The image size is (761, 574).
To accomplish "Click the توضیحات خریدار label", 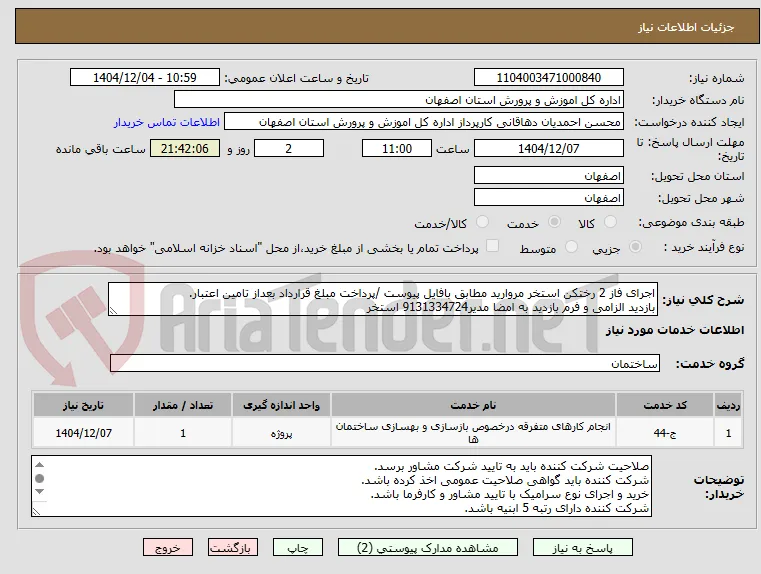I will pos(718,487).
